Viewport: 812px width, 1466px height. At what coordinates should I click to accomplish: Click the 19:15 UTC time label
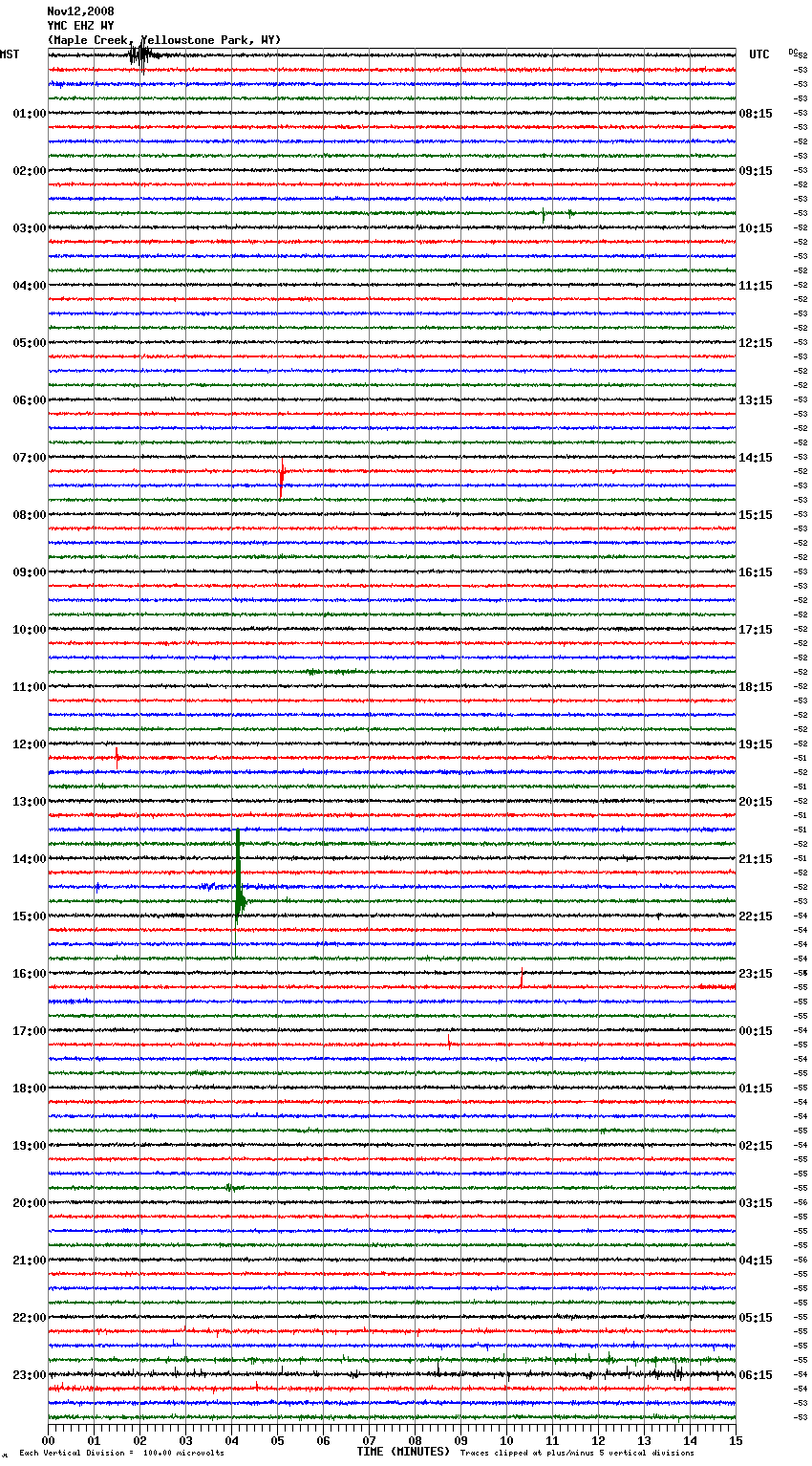point(756,744)
